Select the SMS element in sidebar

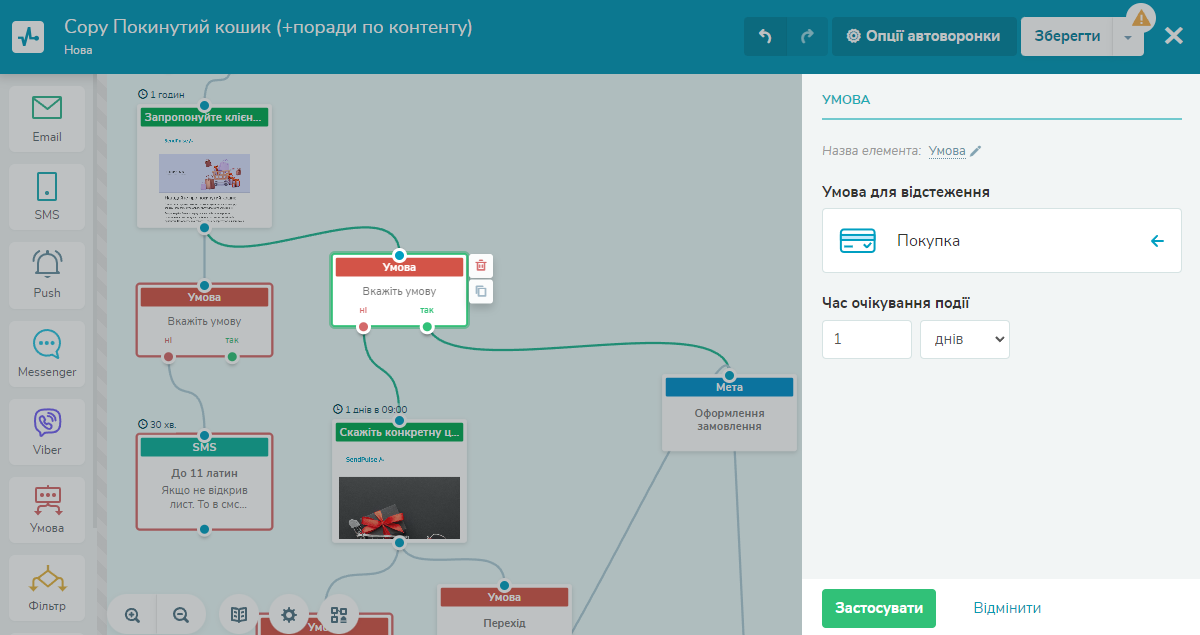pyautogui.click(x=46, y=196)
